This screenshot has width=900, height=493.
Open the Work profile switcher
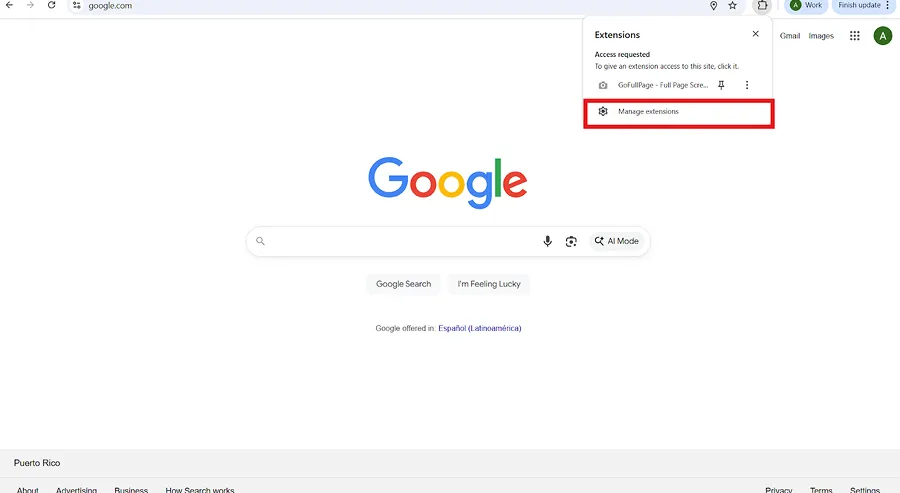806,5
